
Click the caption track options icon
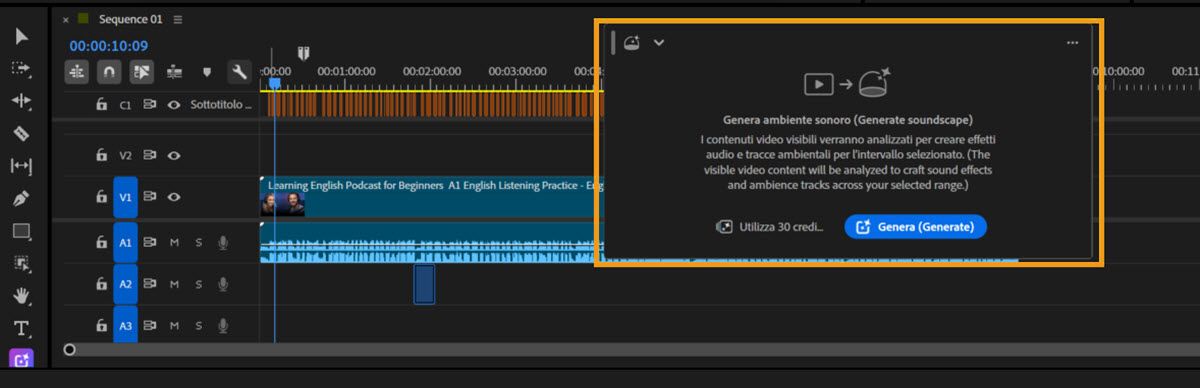174,72
